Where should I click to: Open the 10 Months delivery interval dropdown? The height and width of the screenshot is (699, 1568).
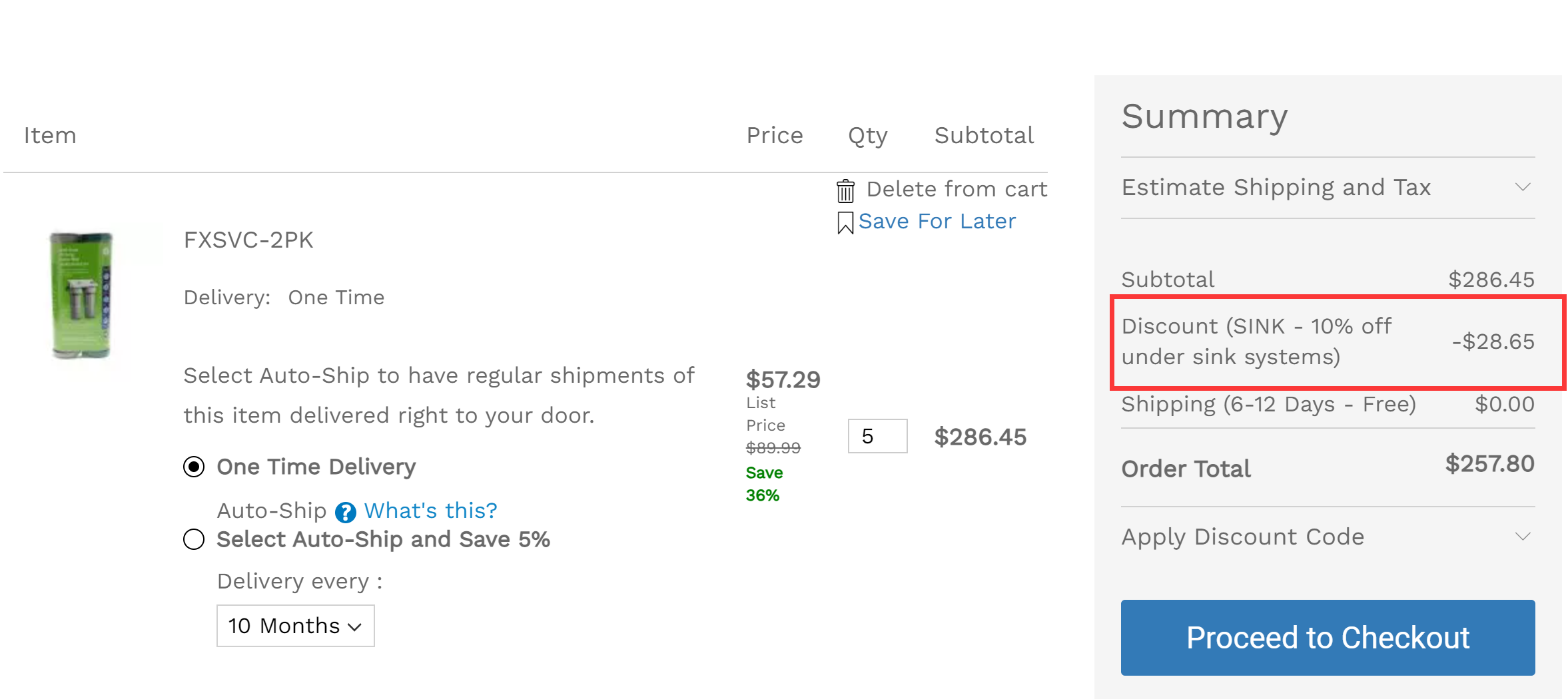(295, 626)
